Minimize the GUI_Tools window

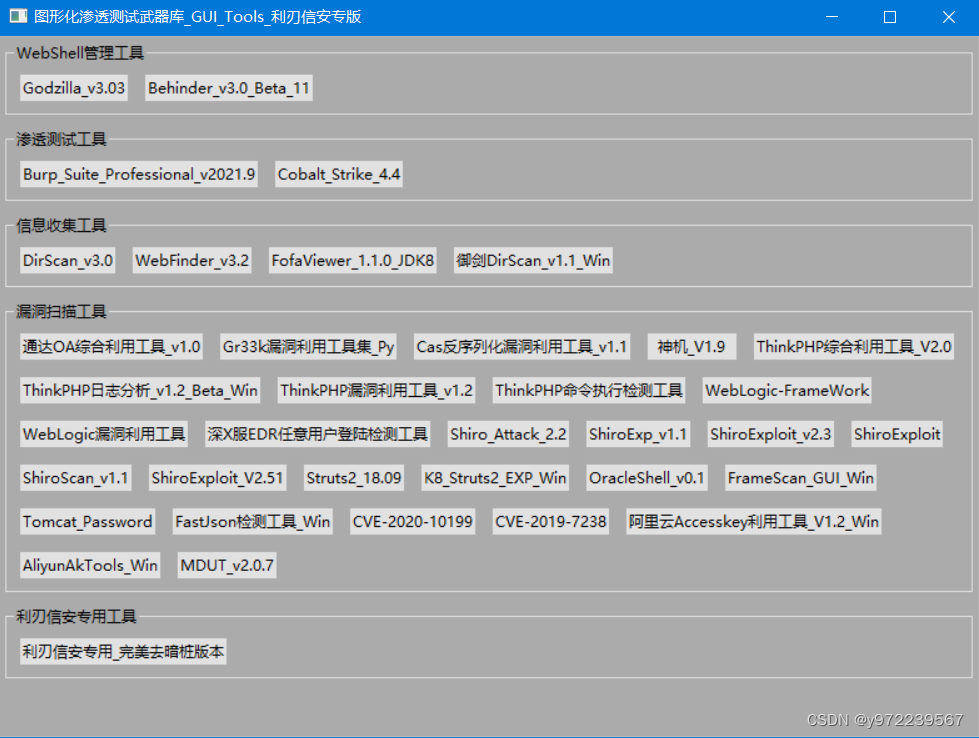point(832,17)
